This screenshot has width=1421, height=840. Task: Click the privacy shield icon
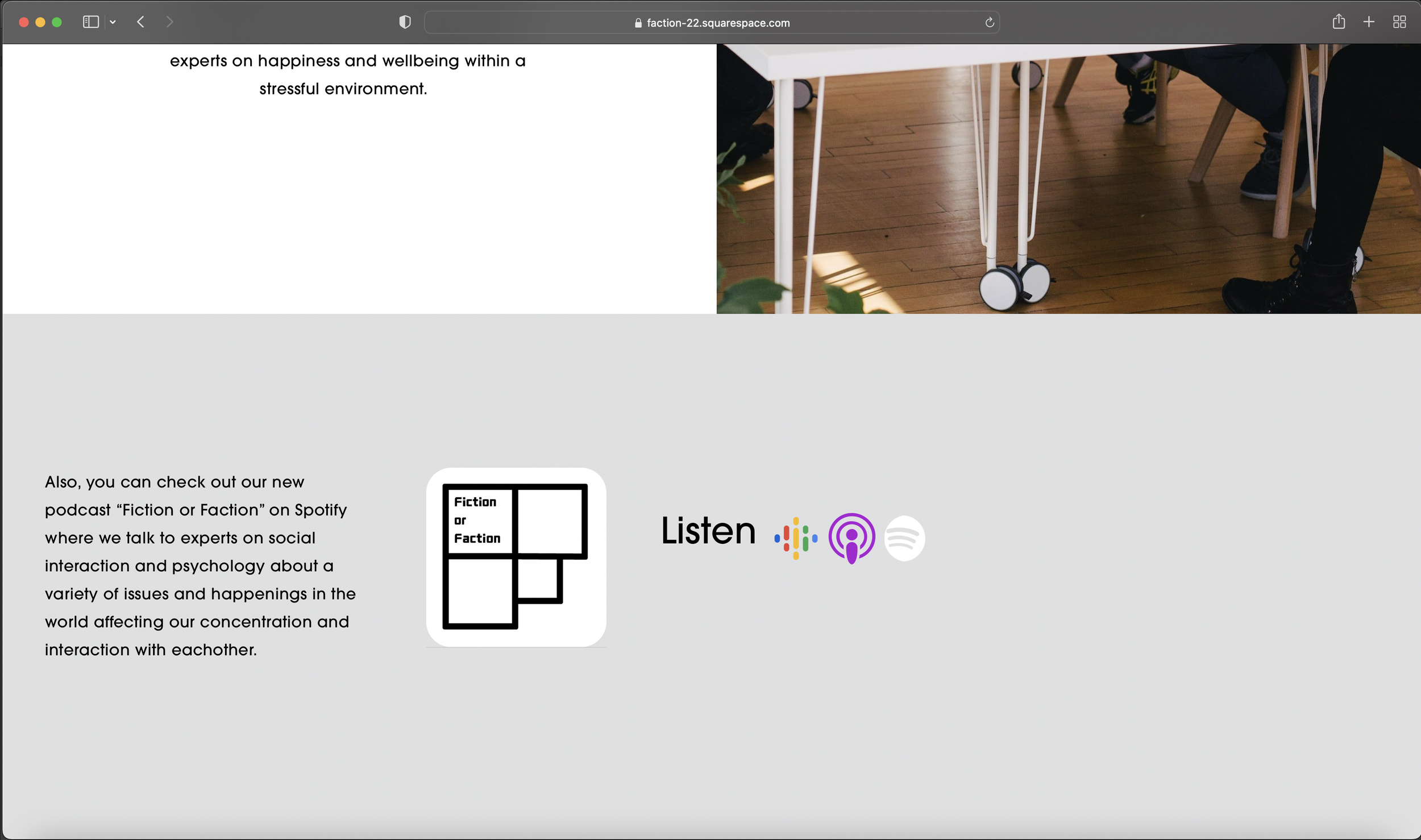click(x=405, y=22)
